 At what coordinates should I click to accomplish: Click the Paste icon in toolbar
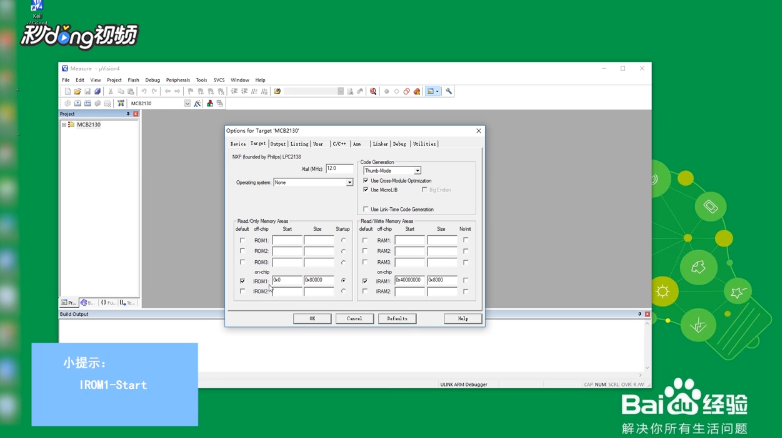pyautogui.click(x=131, y=91)
